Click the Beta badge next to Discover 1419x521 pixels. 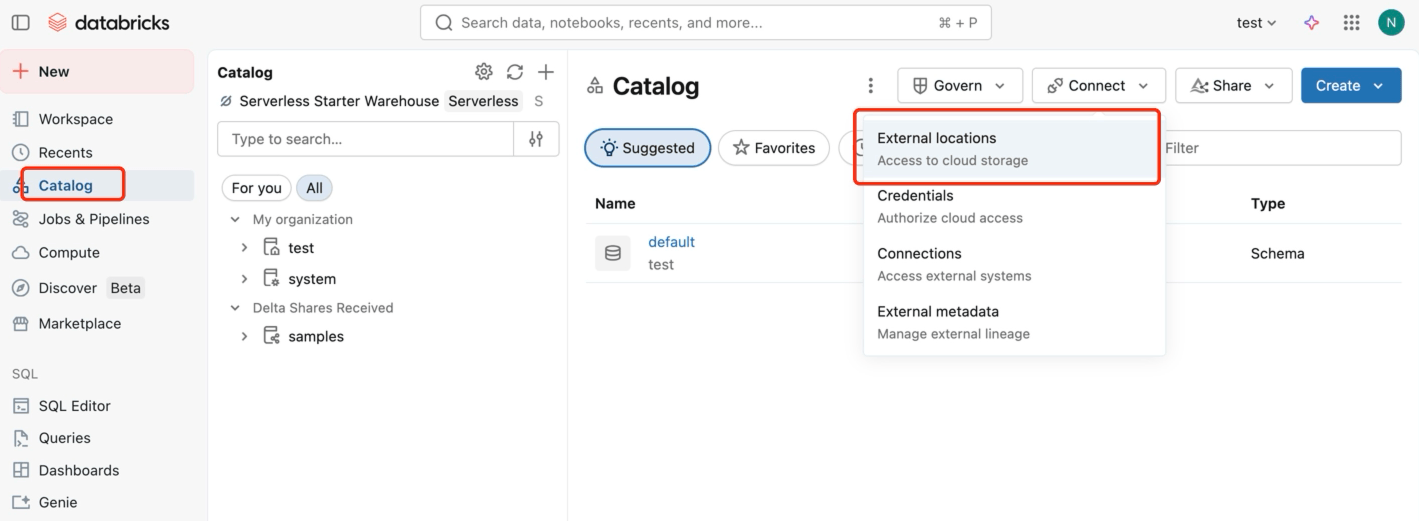[x=125, y=288]
